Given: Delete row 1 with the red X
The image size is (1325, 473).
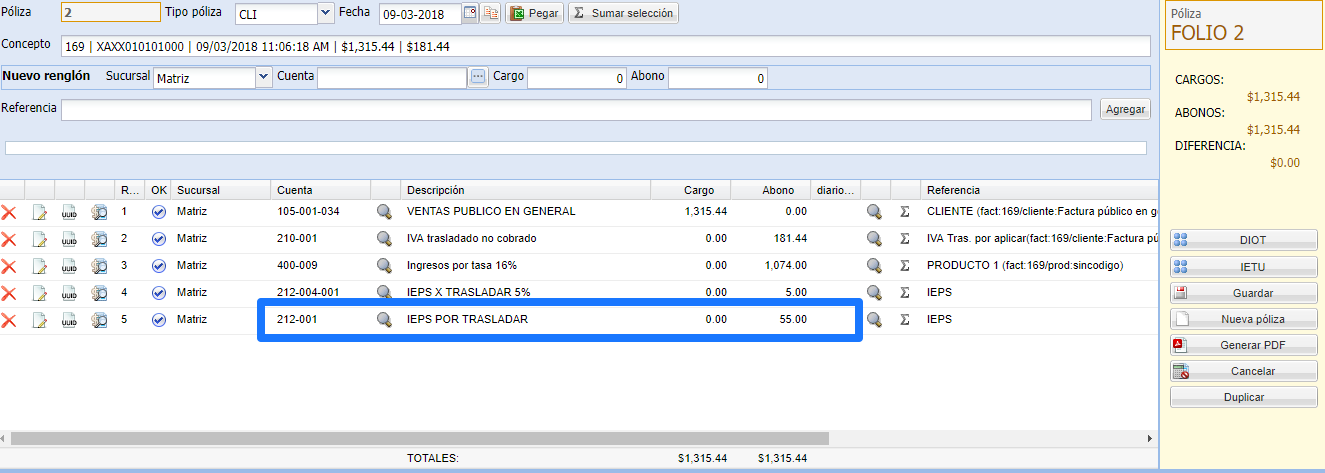Looking at the screenshot, I should 9,212.
